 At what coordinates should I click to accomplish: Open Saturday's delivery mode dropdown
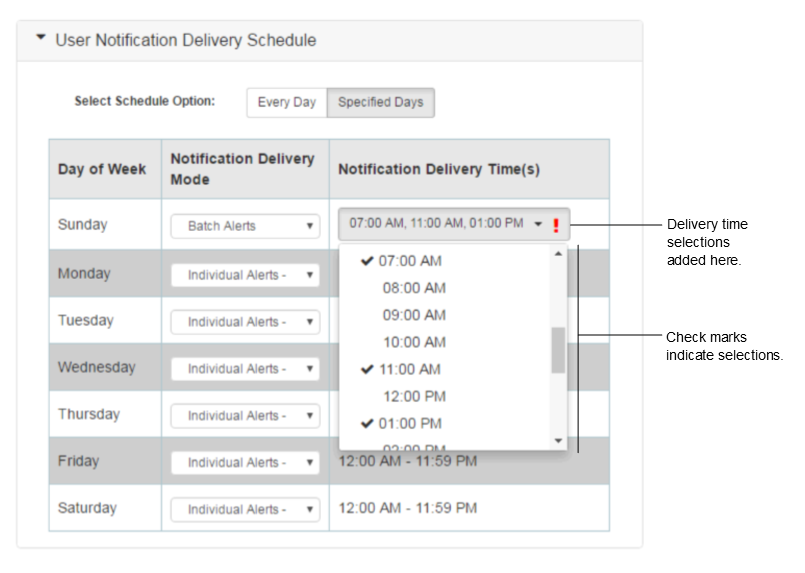click(x=244, y=510)
